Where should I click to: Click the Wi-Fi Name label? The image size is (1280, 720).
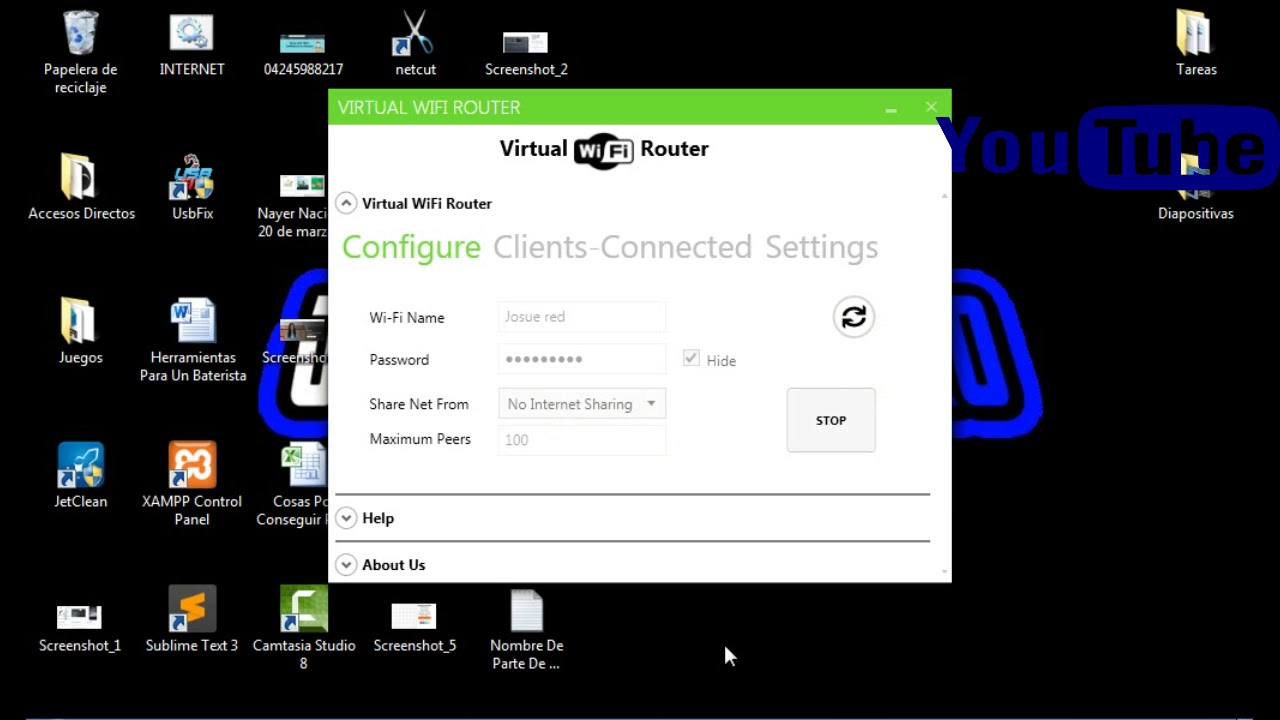(407, 317)
